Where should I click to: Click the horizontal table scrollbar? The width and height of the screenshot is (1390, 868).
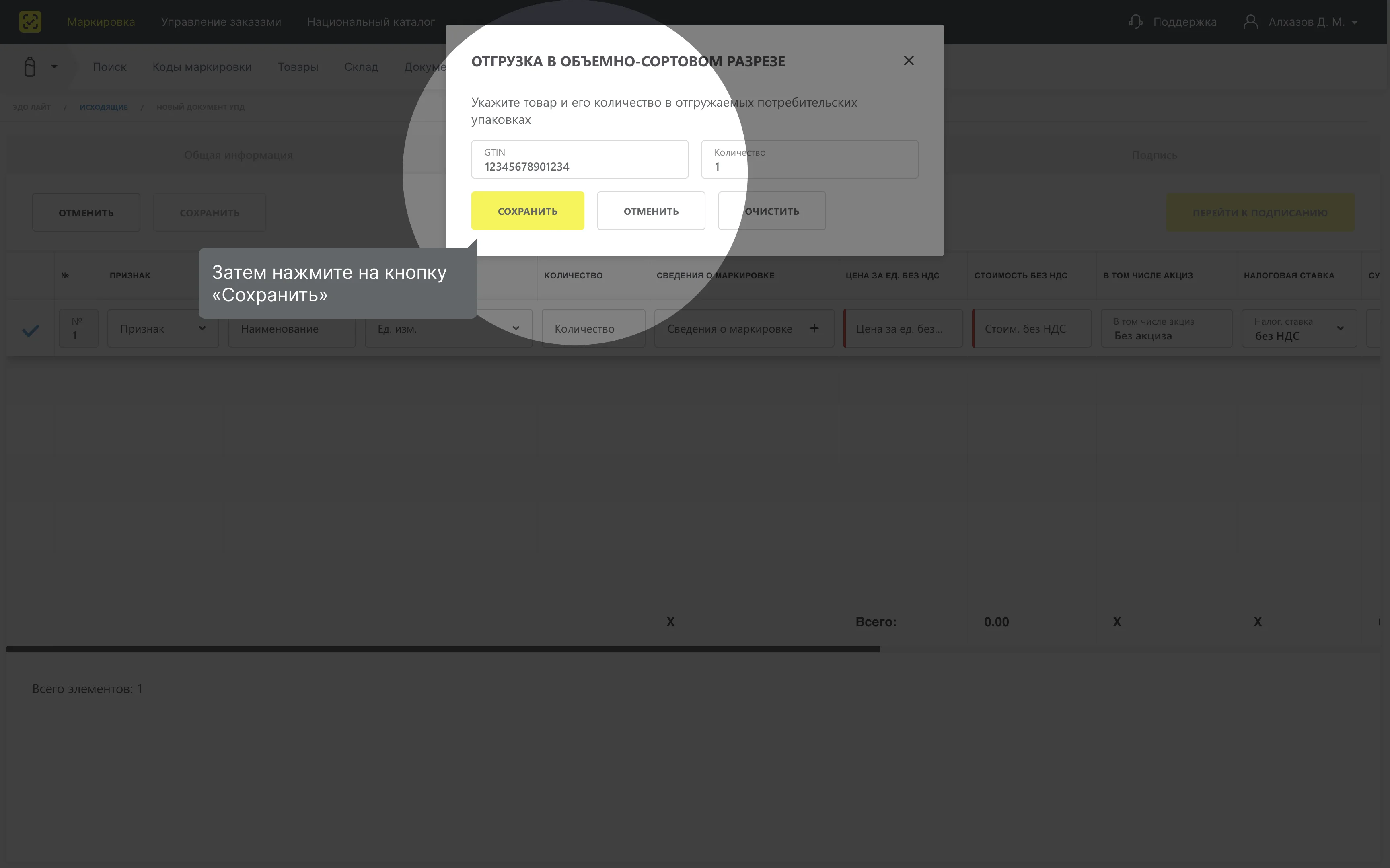point(443,649)
